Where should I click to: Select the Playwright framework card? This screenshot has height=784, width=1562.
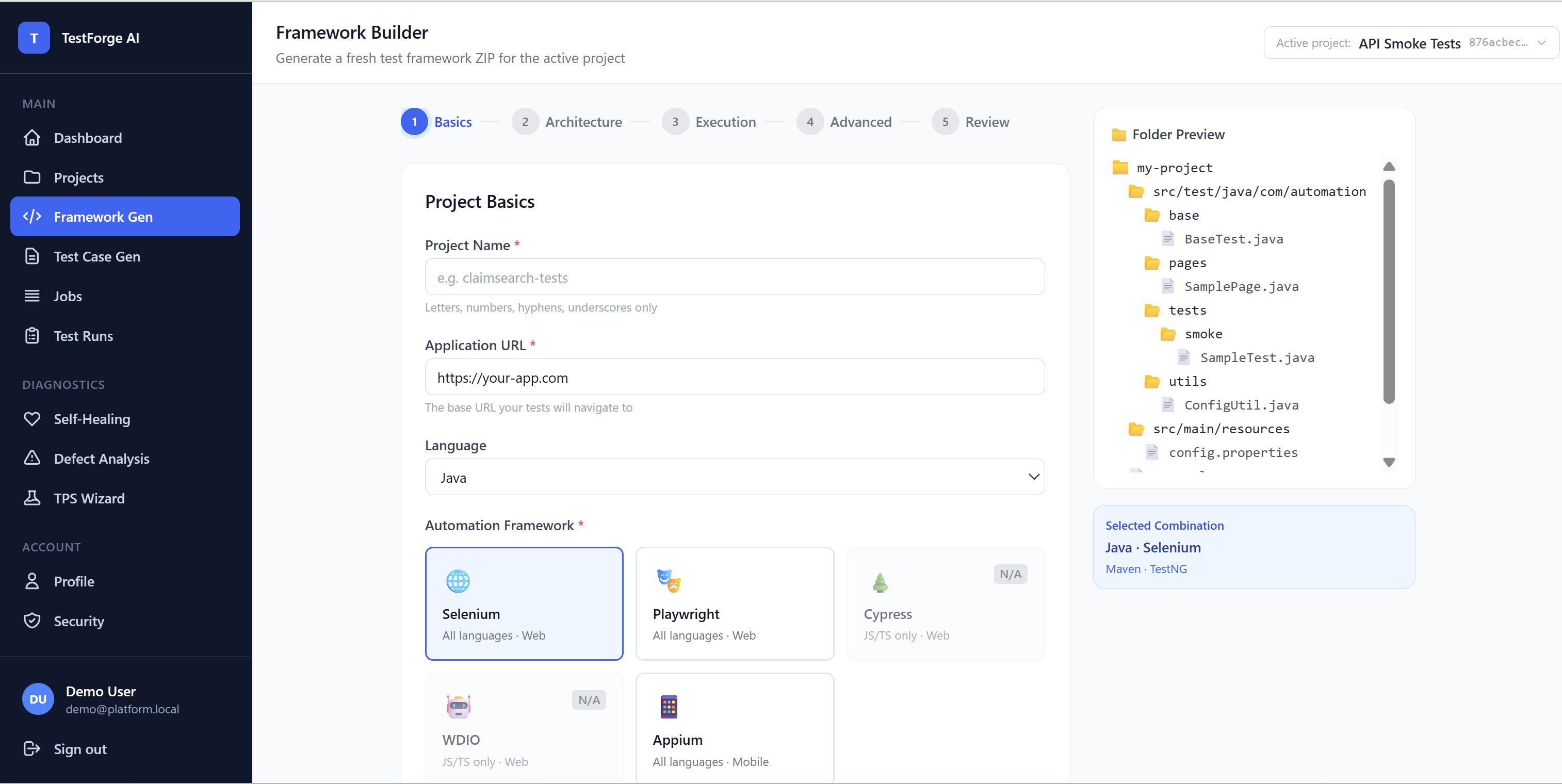(735, 603)
